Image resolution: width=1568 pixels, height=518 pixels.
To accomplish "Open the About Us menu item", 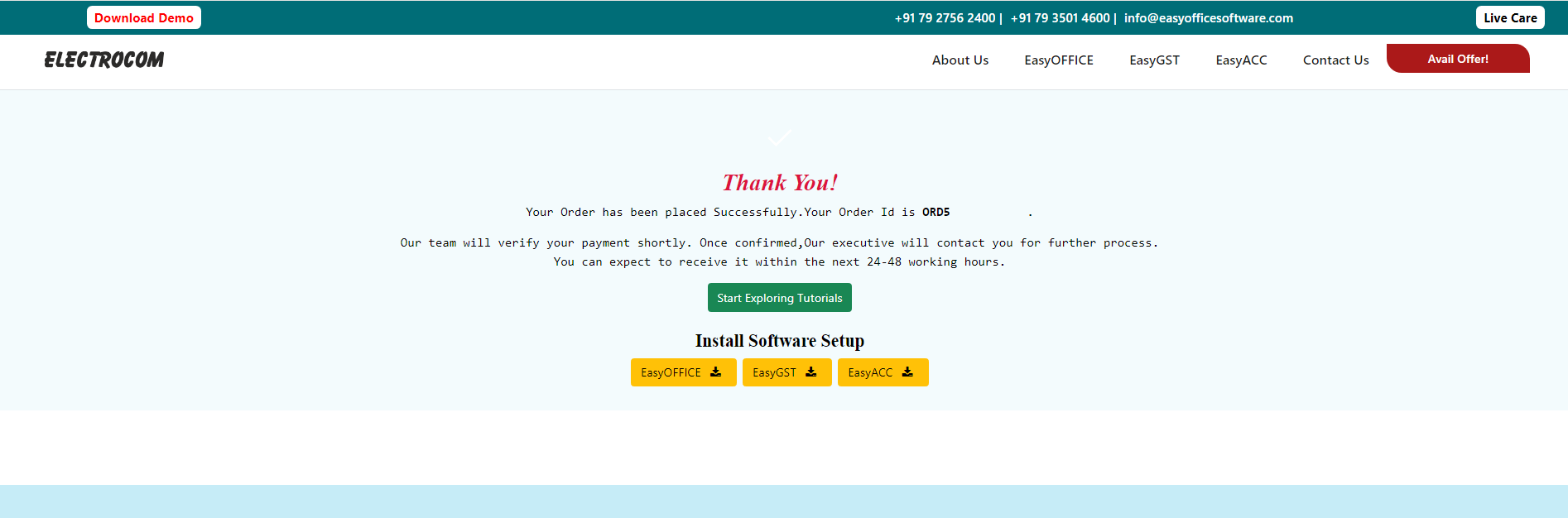I will [960, 60].
